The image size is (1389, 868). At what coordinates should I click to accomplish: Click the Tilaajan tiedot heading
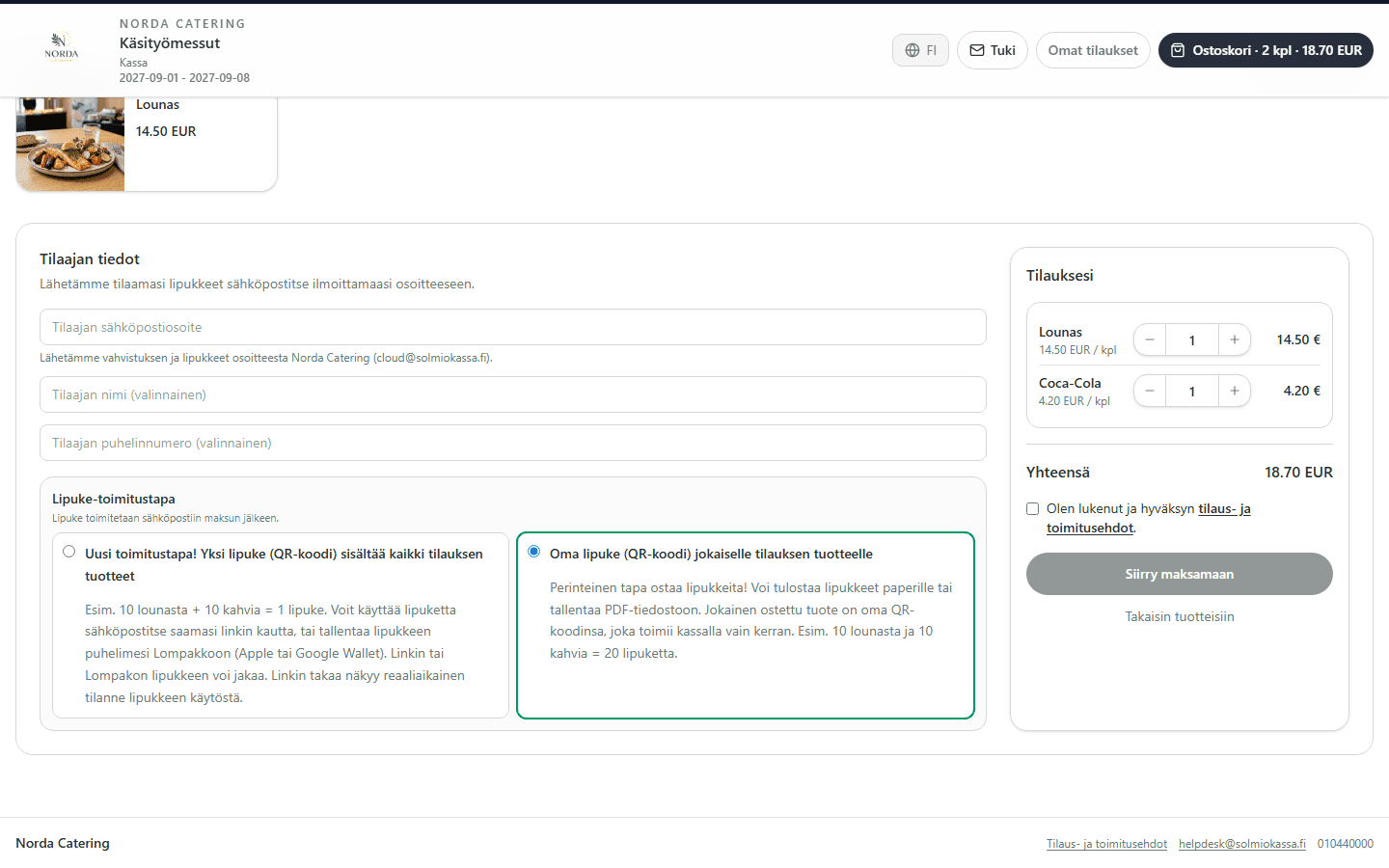[90, 258]
